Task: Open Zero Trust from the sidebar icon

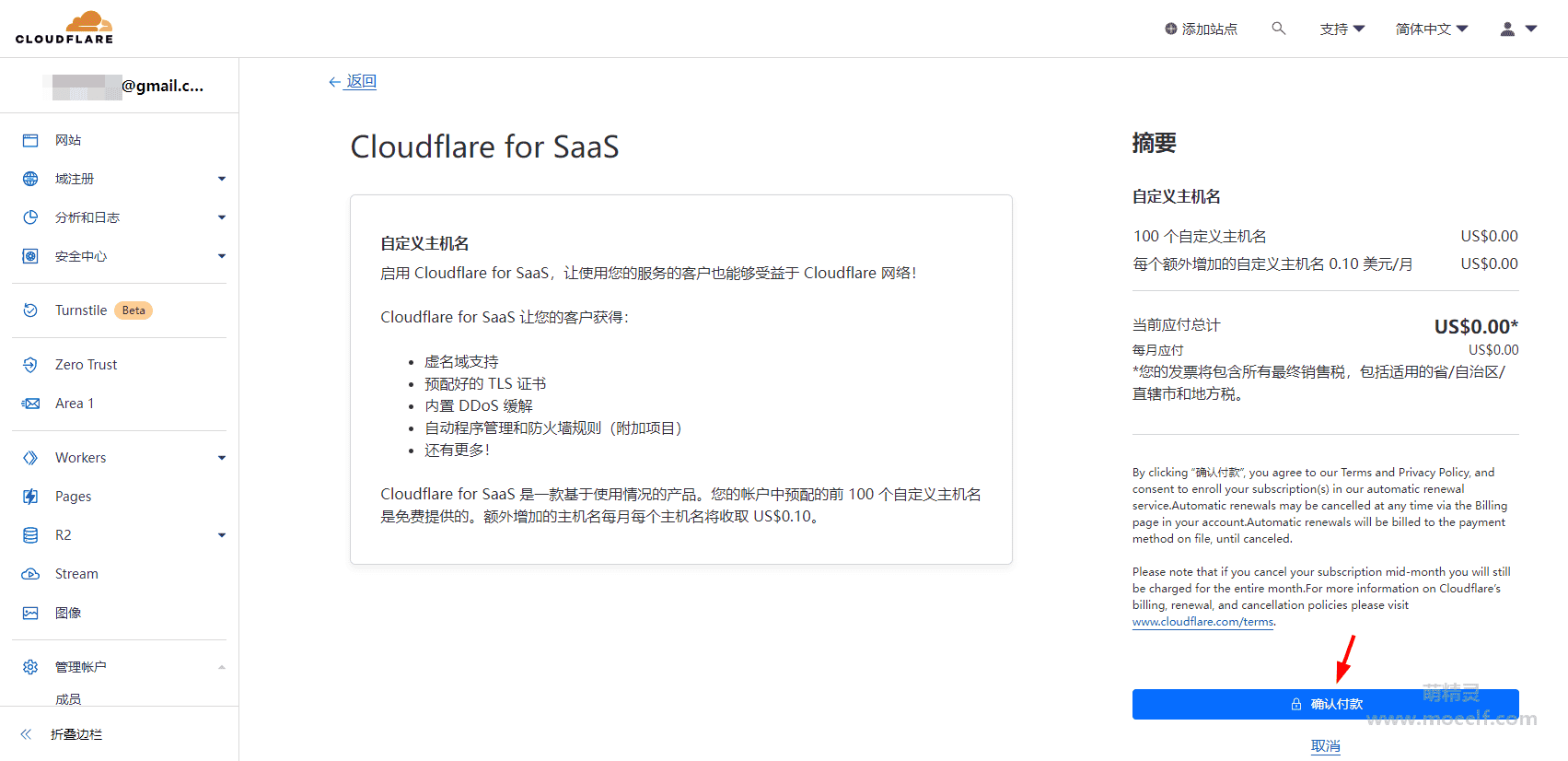Action: pos(30,365)
